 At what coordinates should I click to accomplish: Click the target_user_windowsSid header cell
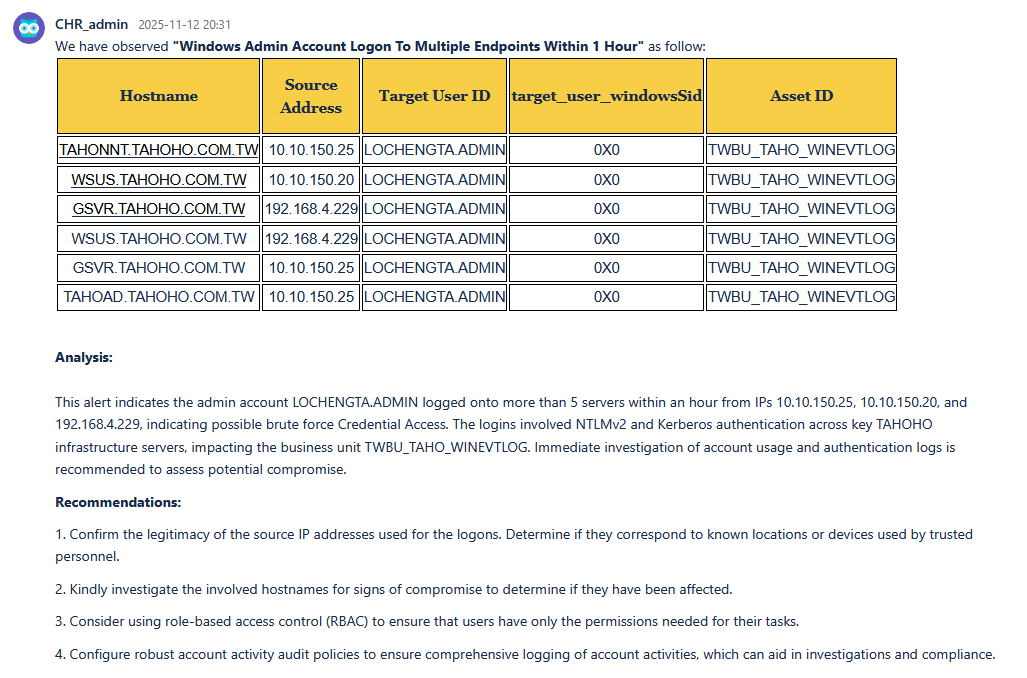pyautogui.click(x=606, y=96)
